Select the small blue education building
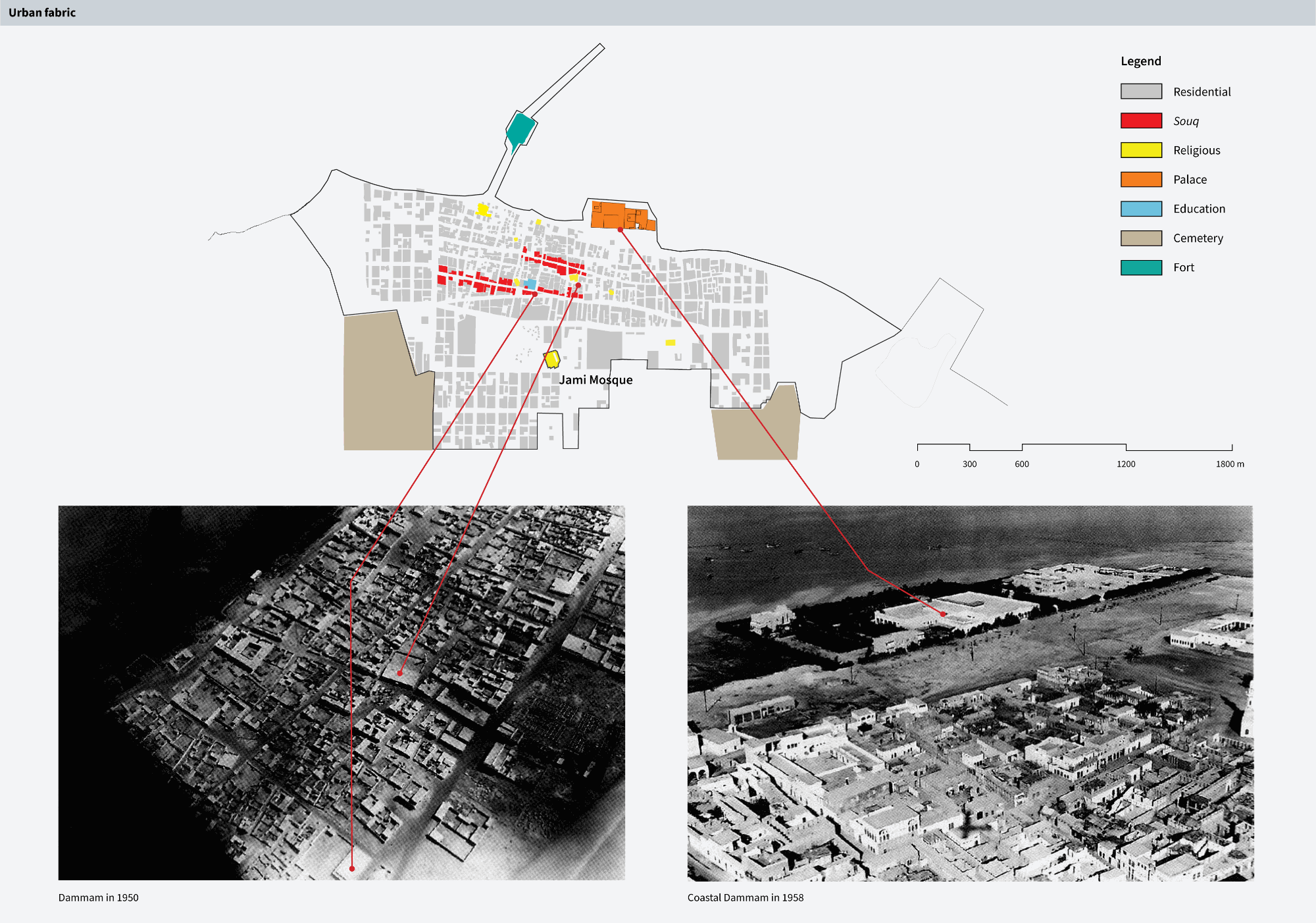This screenshot has height=923, width=1316. (530, 284)
